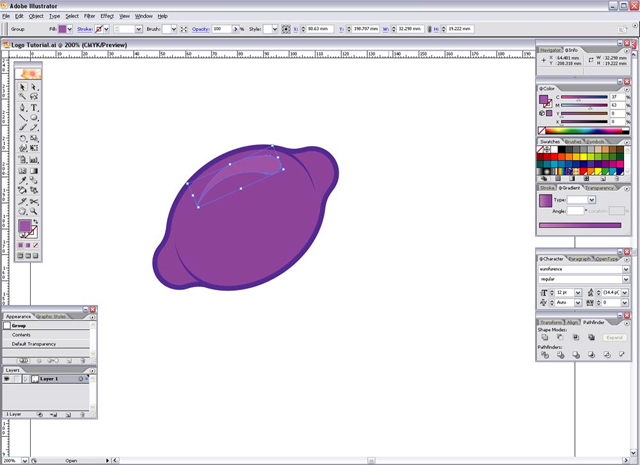Switch to the Brushes tab
Screen dimensions: 640x465
(573, 142)
